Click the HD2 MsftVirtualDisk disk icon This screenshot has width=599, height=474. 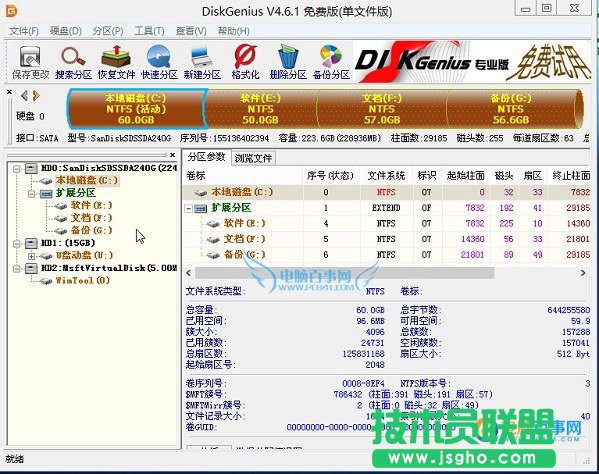pyautogui.click(x=31, y=268)
